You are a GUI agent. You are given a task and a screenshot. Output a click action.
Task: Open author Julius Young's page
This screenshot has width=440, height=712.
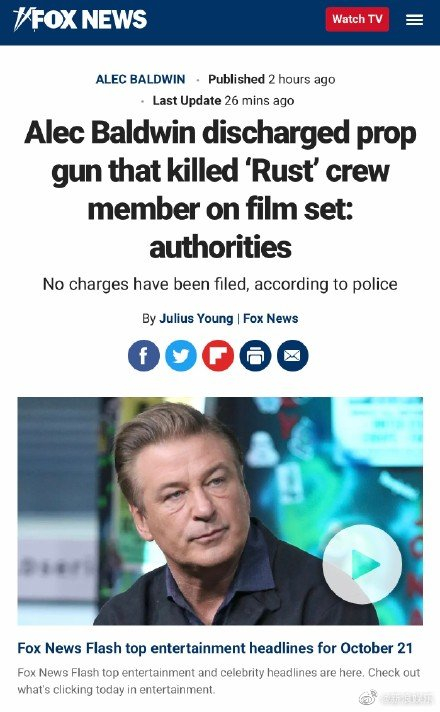196,319
